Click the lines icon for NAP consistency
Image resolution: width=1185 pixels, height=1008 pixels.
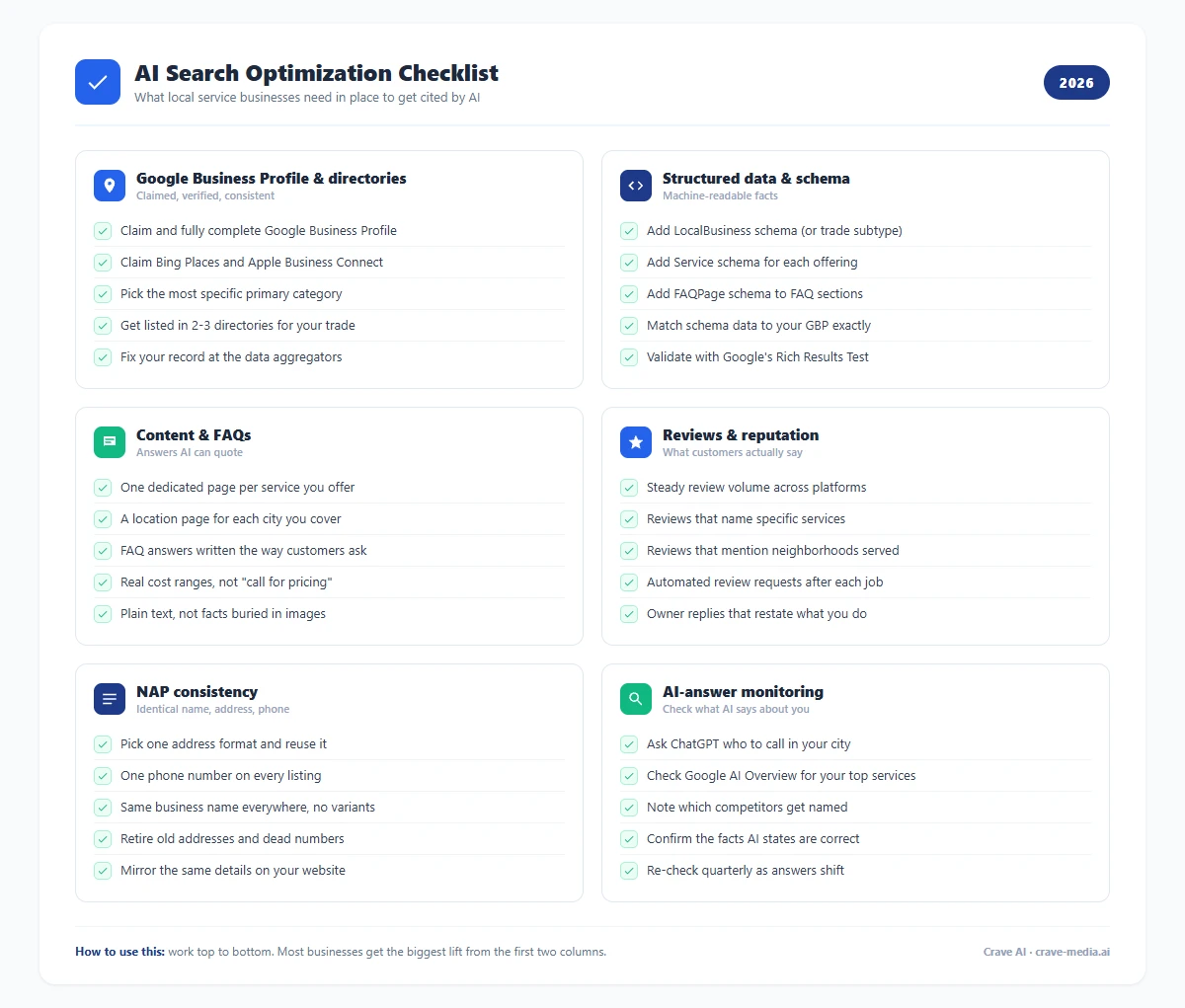(x=110, y=699)
